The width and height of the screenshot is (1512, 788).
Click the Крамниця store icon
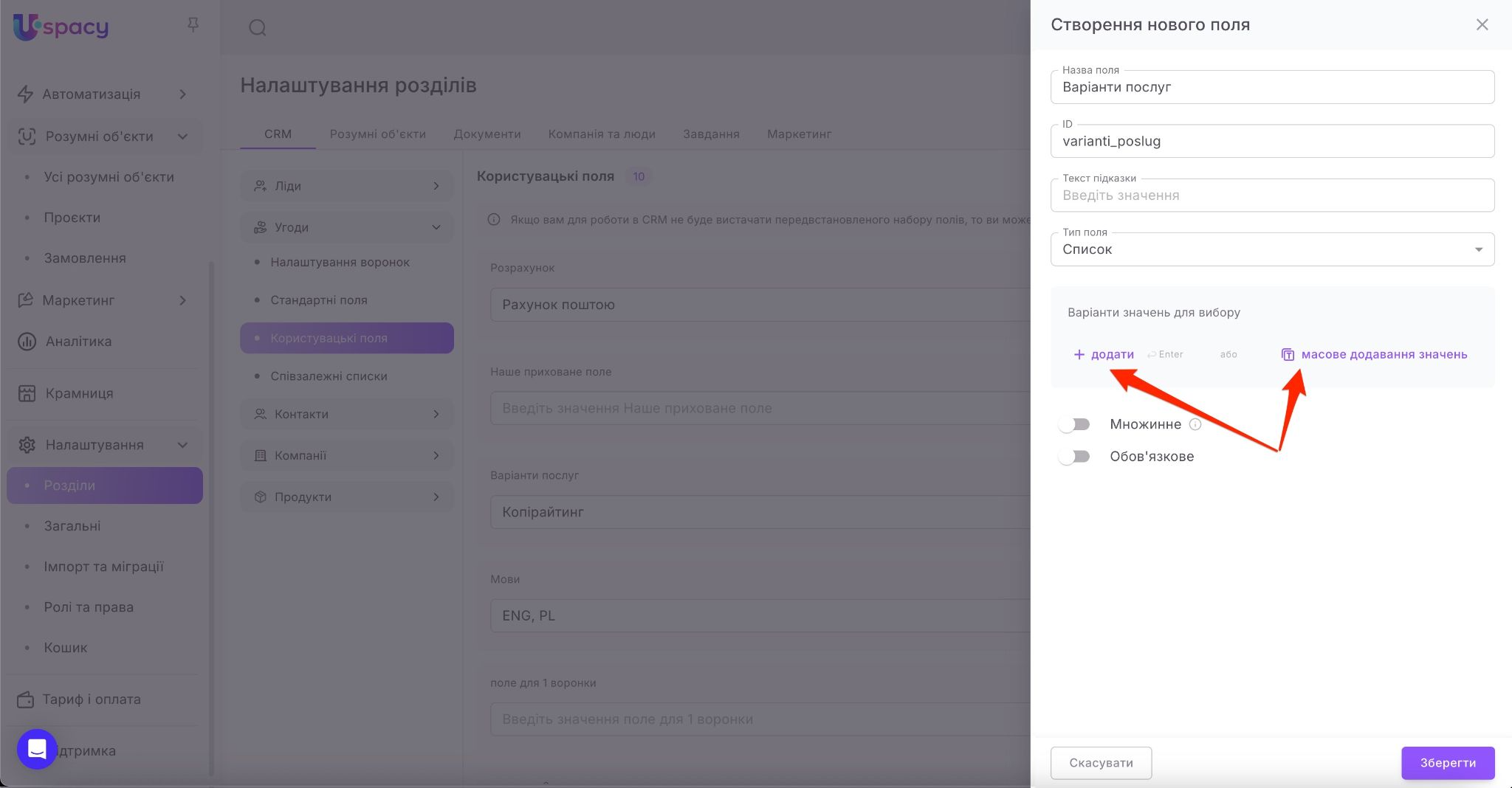pyautogui.click(x=27, y=393)
